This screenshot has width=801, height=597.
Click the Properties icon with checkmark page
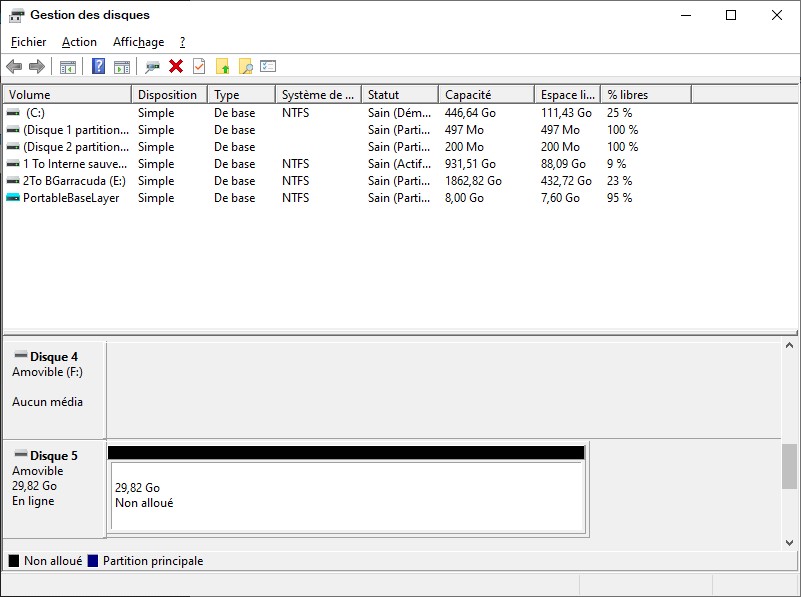(199, 67)
